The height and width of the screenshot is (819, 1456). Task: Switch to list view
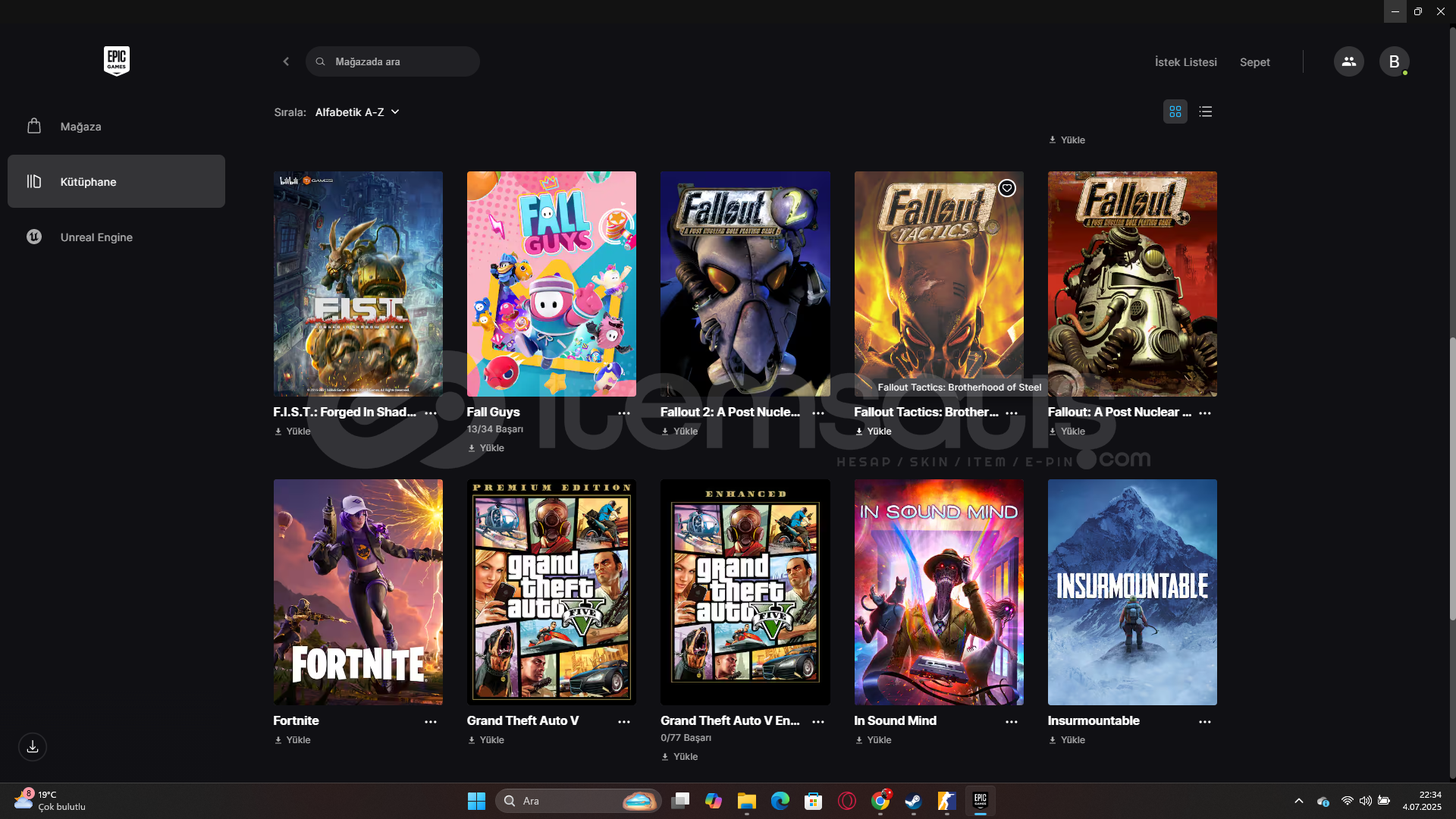pyautogui.click(x=1205, y=111)
